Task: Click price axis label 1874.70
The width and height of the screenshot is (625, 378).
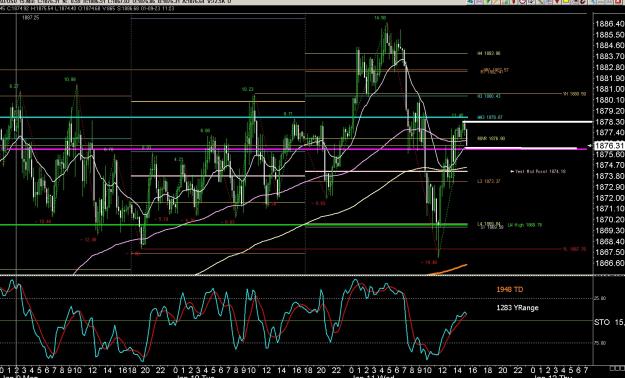Action: (x=609, y=165)
